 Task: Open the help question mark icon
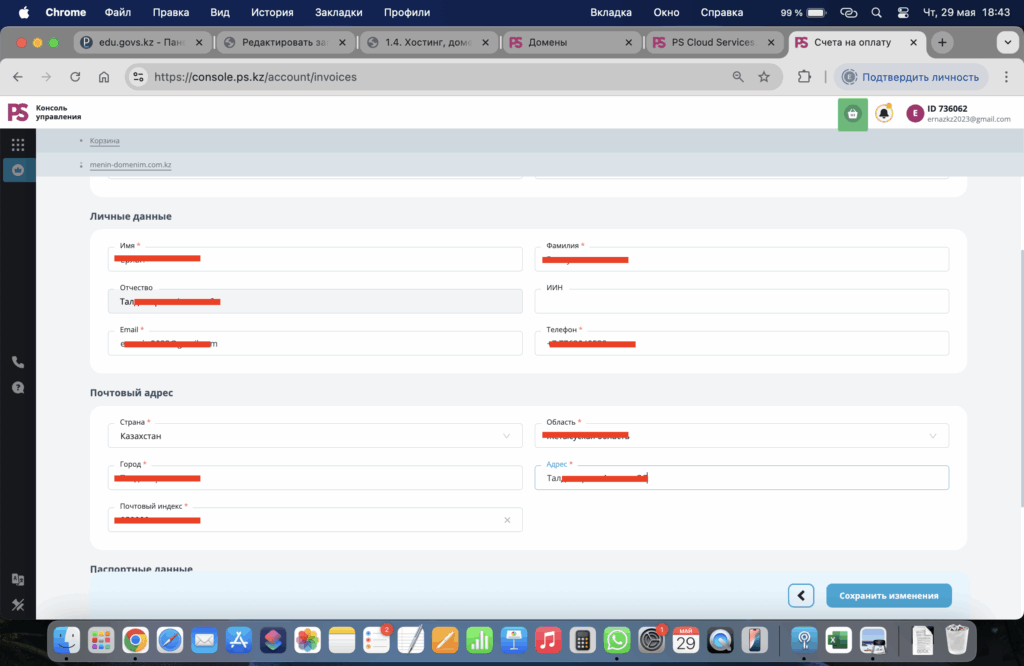click(18, 388)
